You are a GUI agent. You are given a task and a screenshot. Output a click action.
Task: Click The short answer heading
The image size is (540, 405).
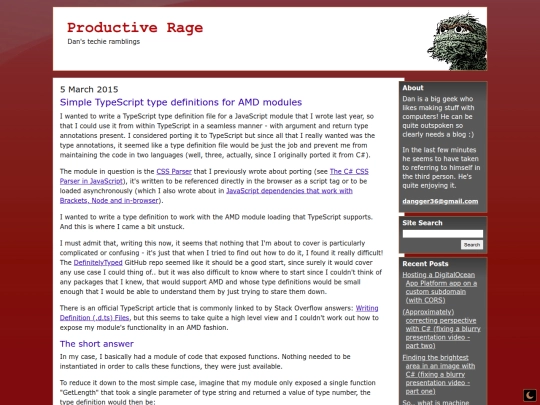[x=97, y=344]
